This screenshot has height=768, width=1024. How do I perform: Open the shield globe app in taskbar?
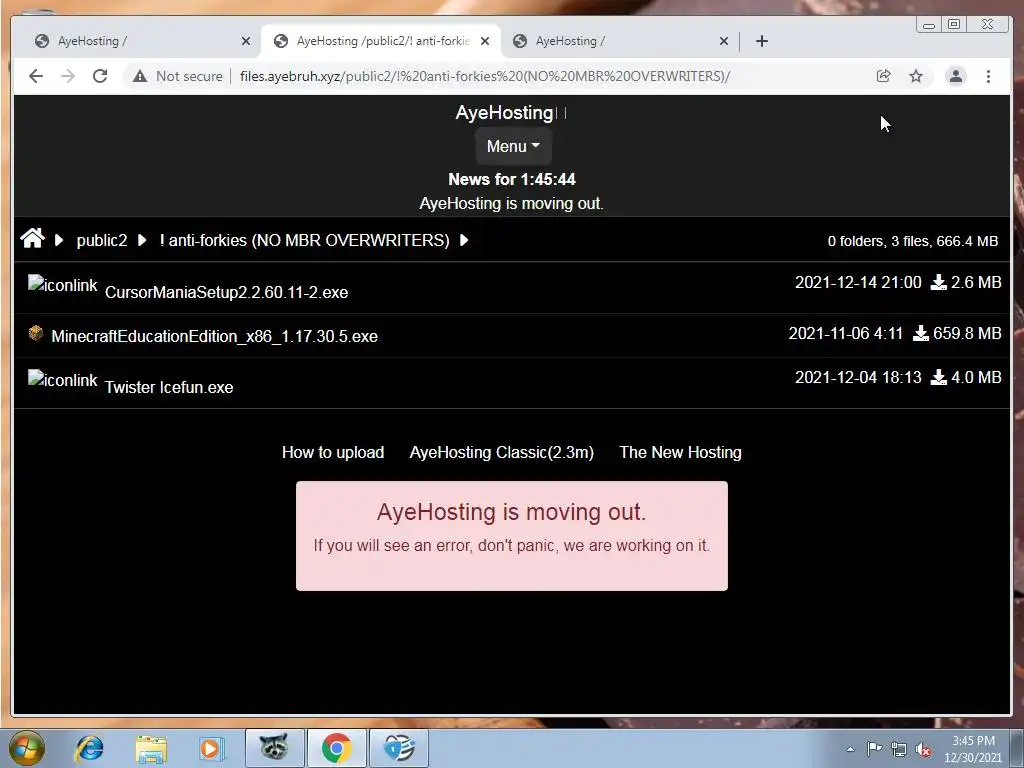(399, 748)
